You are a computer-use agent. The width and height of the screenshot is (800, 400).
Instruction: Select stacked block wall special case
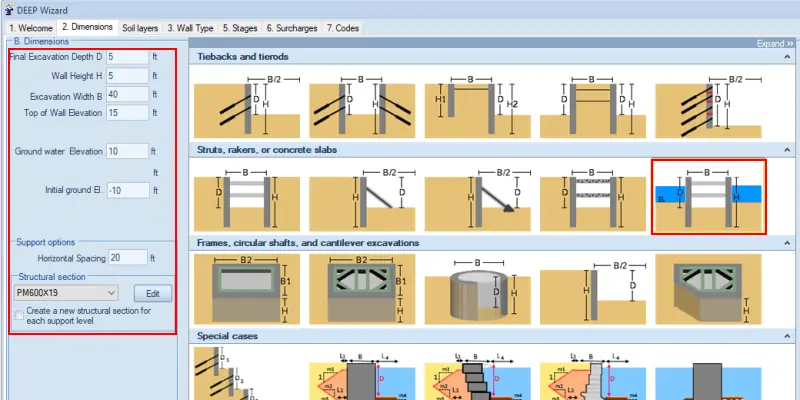coord(478,375)
